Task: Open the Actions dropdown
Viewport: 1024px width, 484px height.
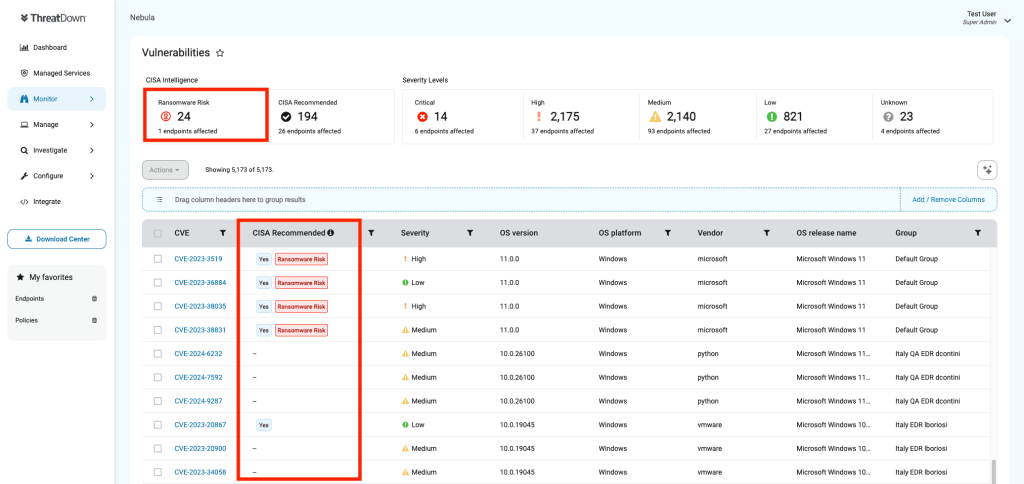Action: (x=165, y=170)
